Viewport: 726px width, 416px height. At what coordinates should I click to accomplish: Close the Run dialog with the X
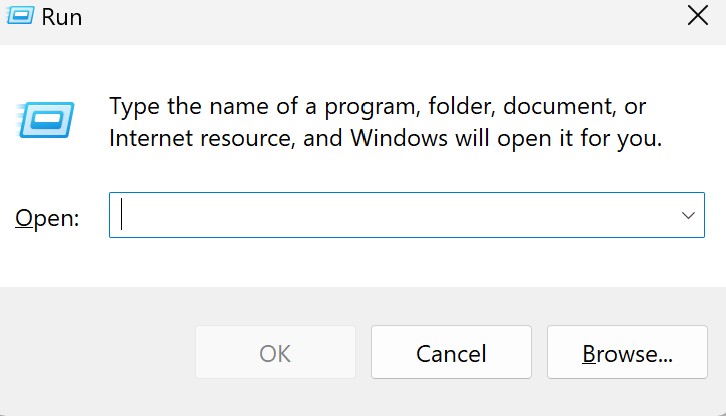point(697,16)
